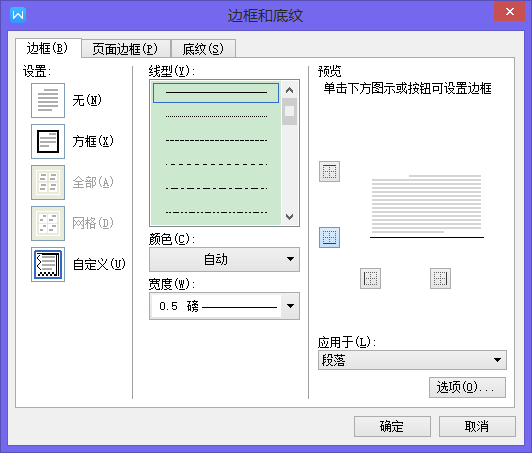The width and height of the screenshot is (532, 453).
Task: Open the 应用于 dropdown showing 段落
Action: (x=412, y=360)
